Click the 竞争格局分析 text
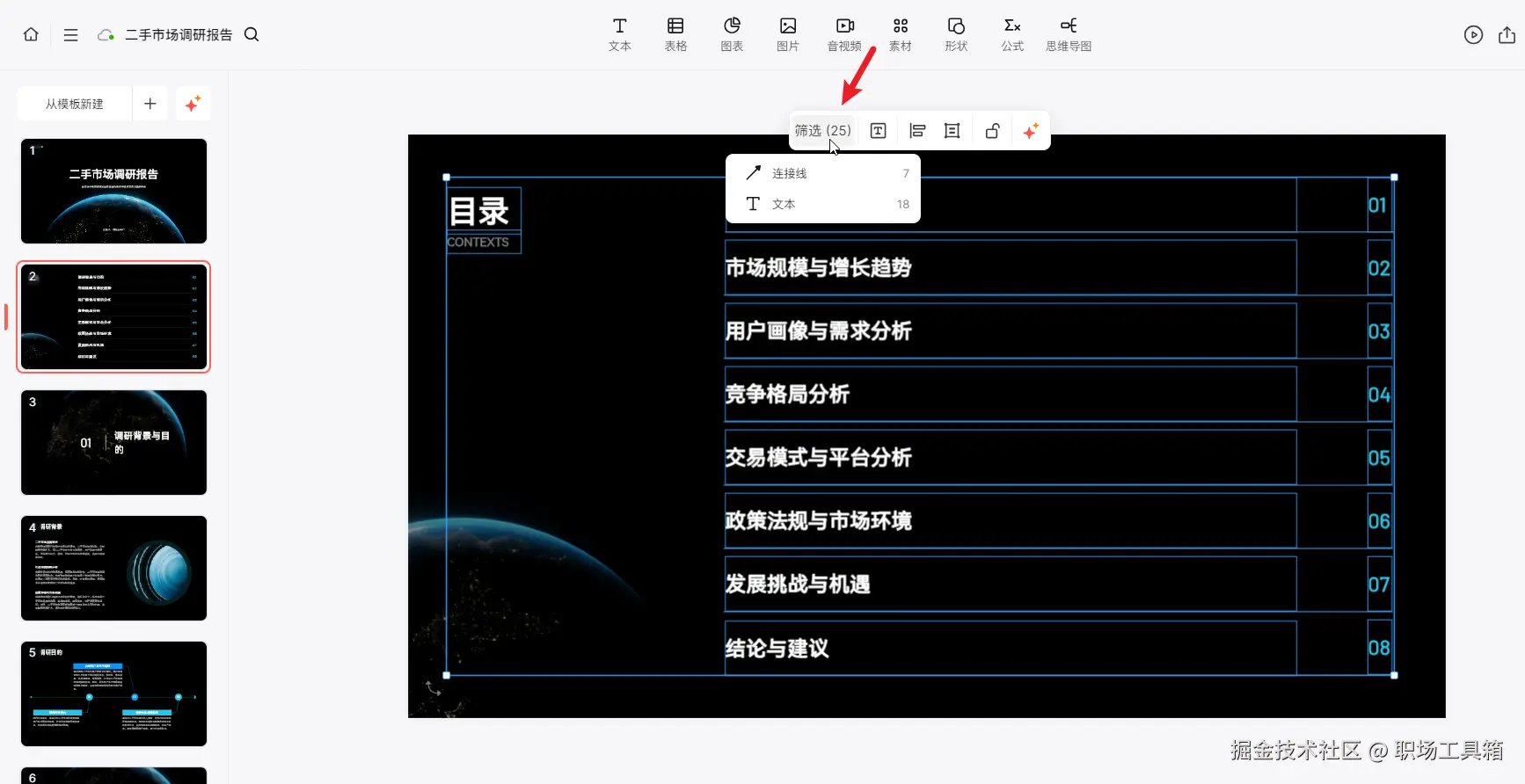This screenshot has height=784, width=1525. point(787,395)
